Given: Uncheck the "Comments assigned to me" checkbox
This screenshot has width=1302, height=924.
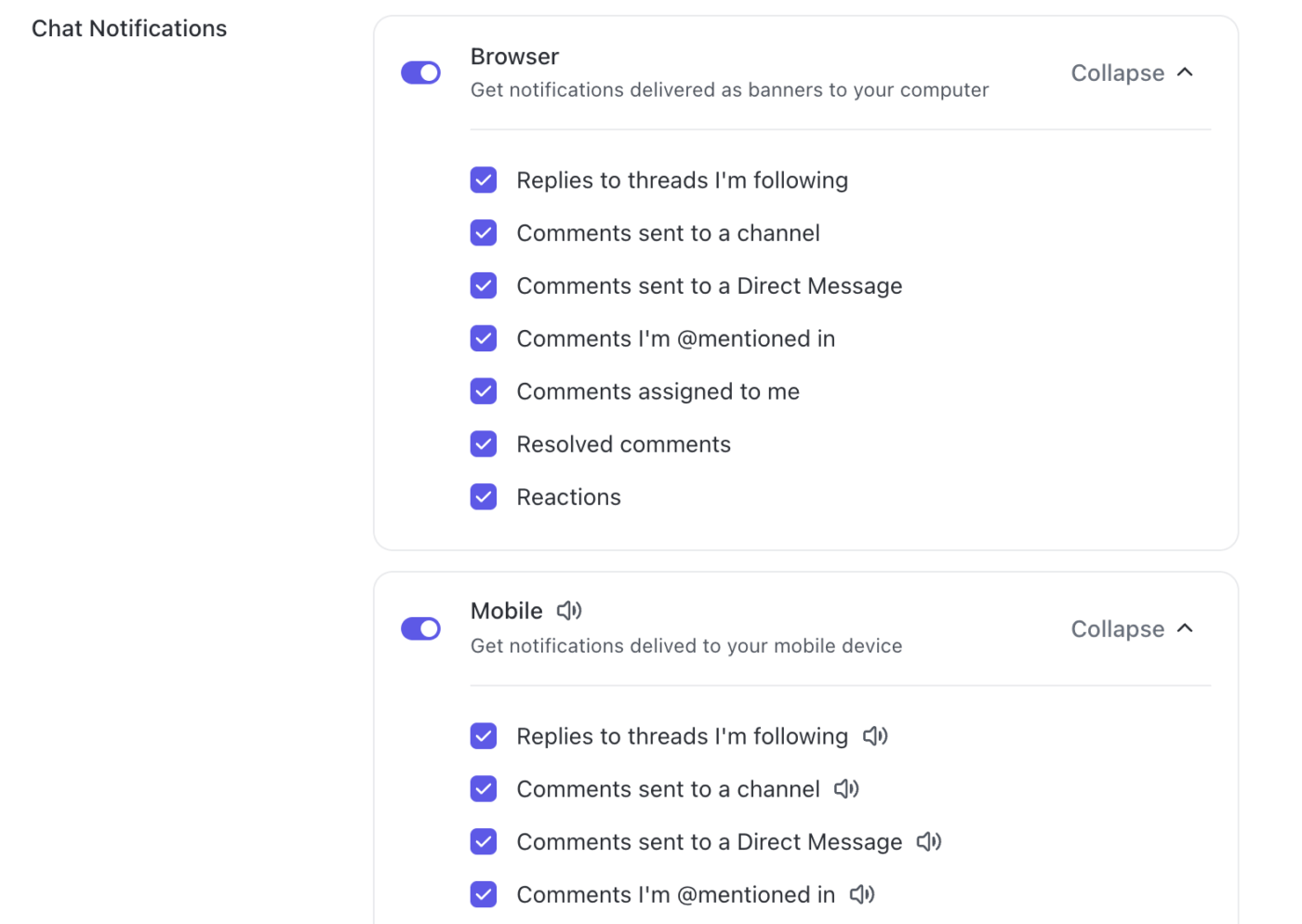Looking at the screenshot, I should click(484, 391).
